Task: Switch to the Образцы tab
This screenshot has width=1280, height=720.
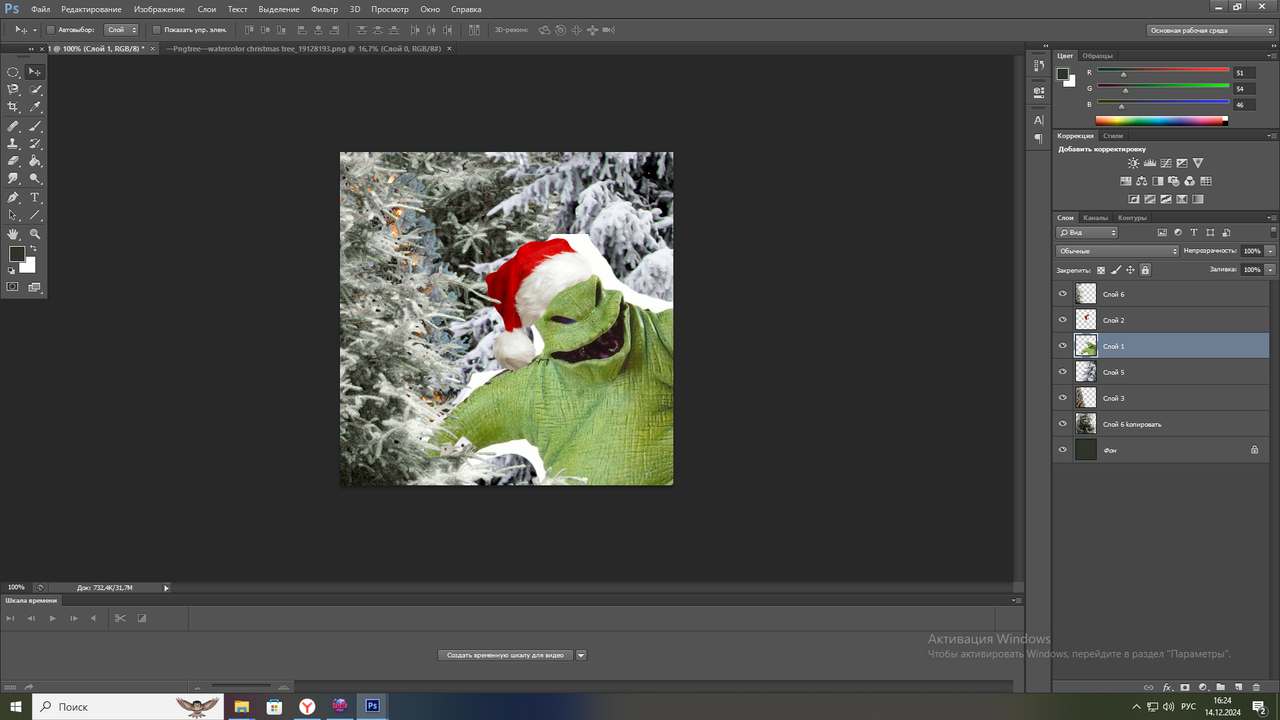Action: point(1098,56)
